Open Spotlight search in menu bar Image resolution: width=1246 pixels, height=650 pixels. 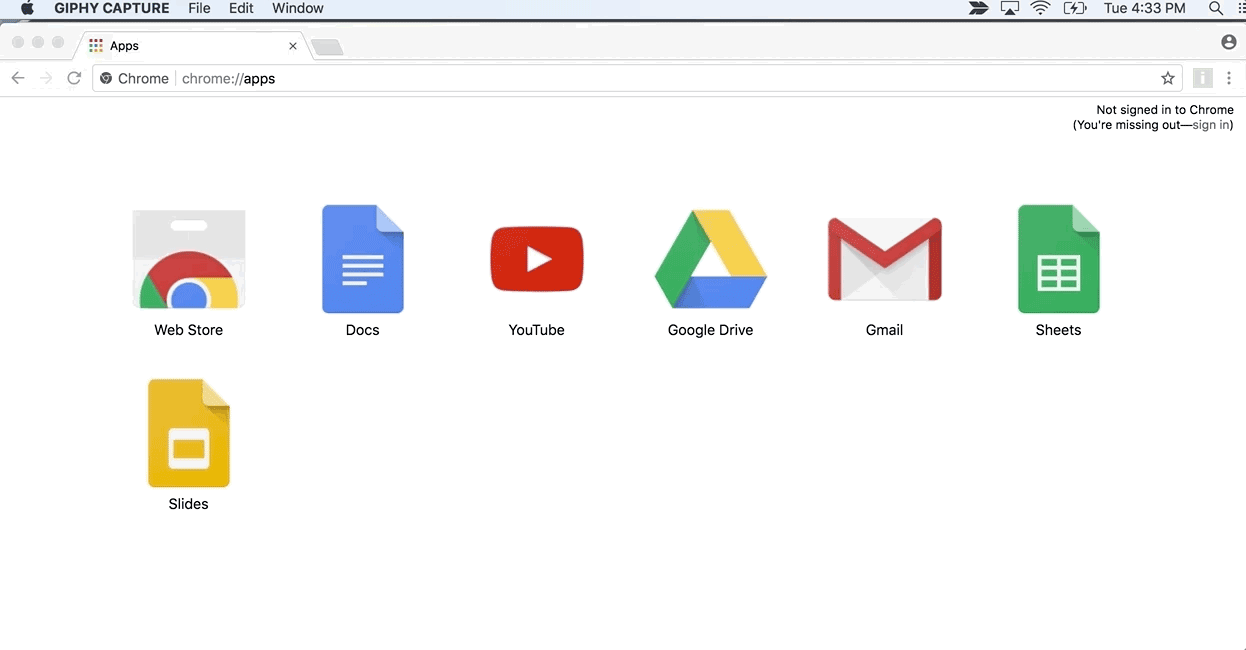1216,8
